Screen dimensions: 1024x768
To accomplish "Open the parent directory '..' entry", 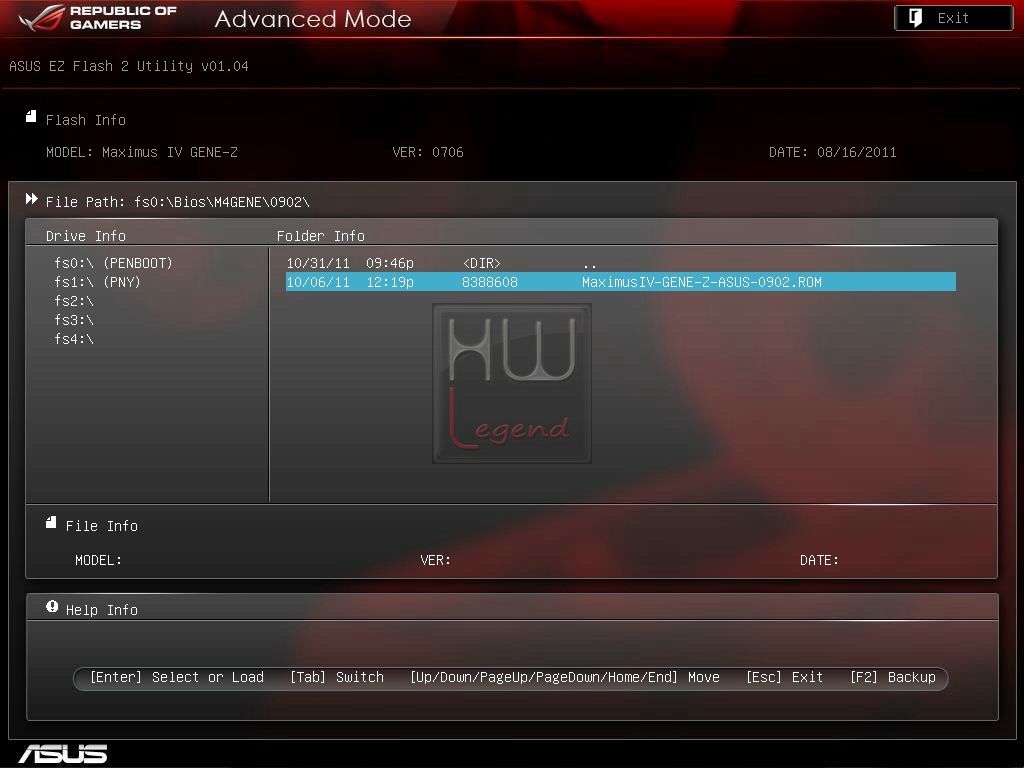I will coord(589,264).
